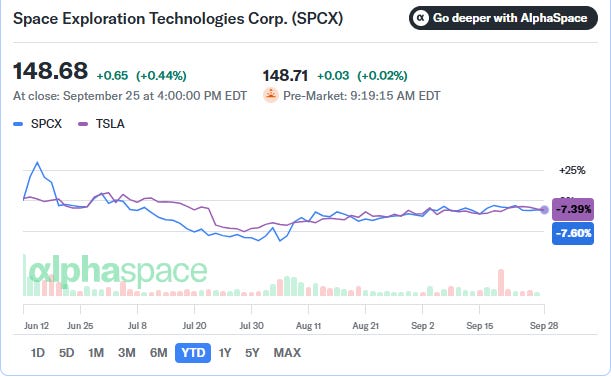This screenshot has height=377, width=611.
Task: Select the 1Y time range
Action: [x=225, y=353]
